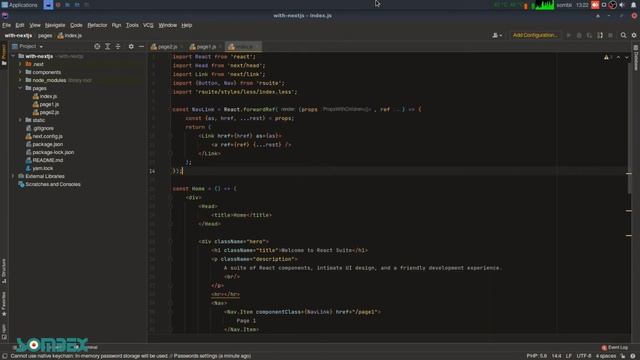
Task: Open the Applications menu in system panel
Action: pyautogui.click(x=19, y=5)
